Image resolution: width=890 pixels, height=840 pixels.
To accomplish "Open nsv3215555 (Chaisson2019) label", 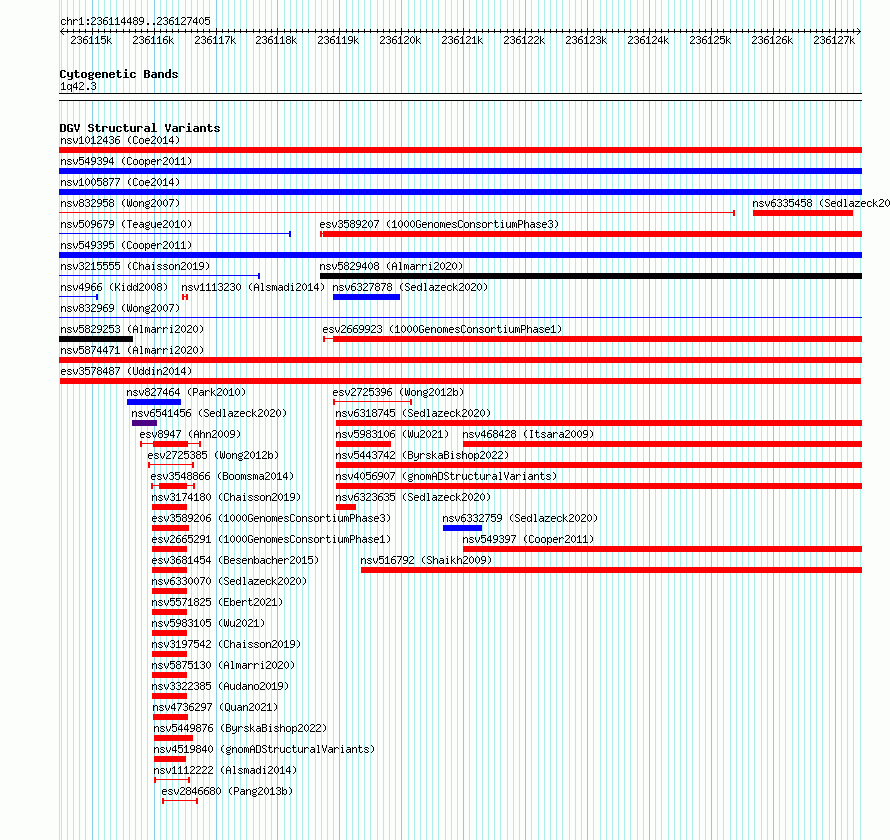I will pyautogui.click(x=135, y=266).
